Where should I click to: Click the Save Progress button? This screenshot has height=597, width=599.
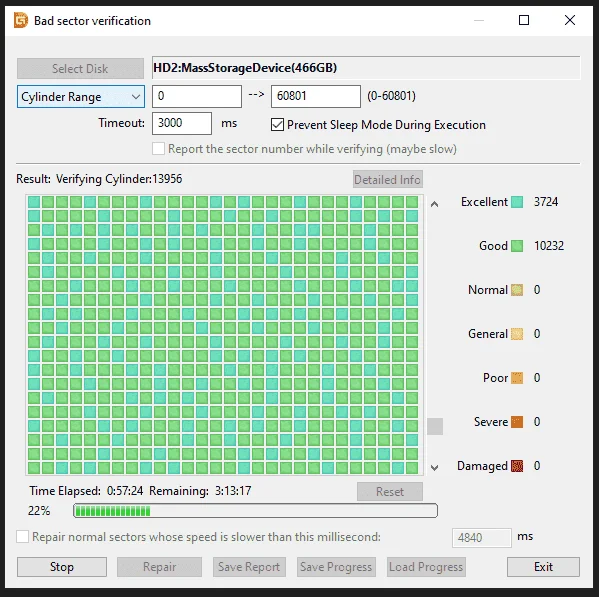point(336,567)
